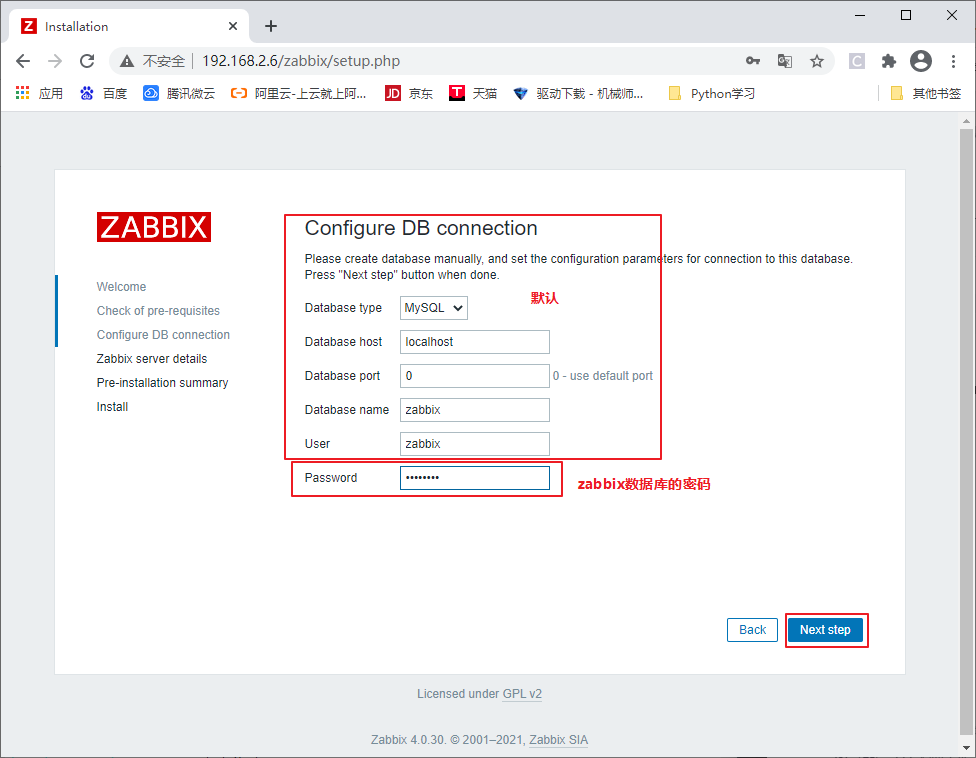Click the Back button
The width and height of the screenshot is (976, 758).
(752, 630)
